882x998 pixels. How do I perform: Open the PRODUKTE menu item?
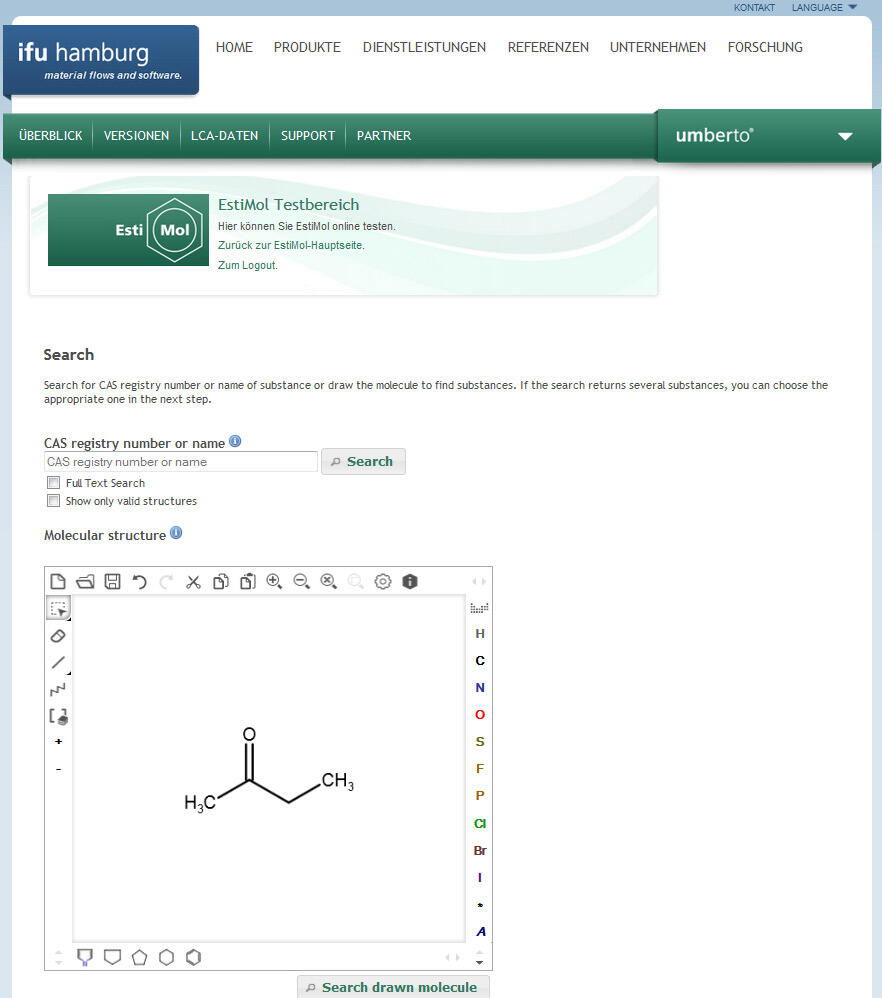[x=307, y=47]
